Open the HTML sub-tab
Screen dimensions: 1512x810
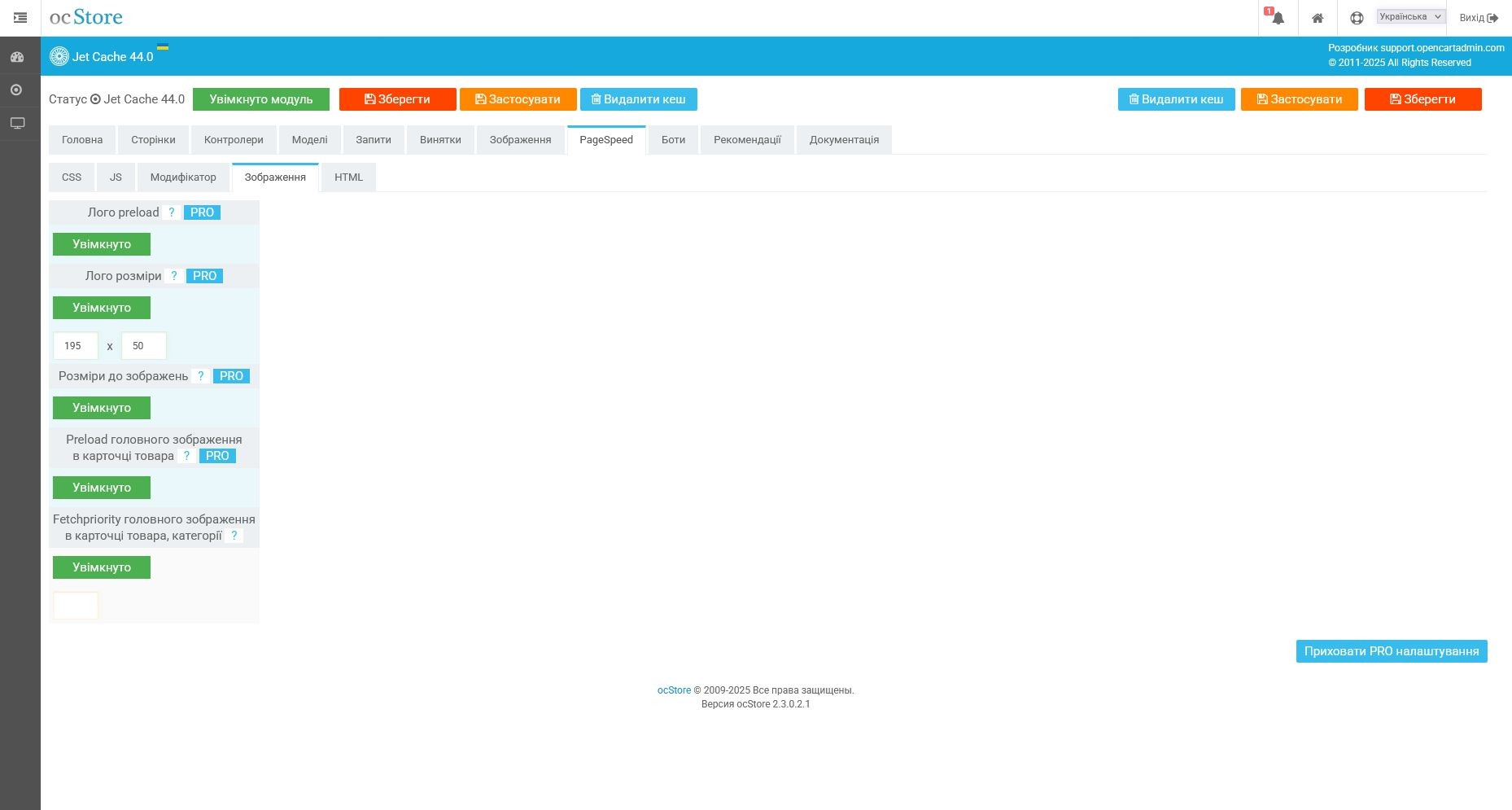click(x=348, y=177)
